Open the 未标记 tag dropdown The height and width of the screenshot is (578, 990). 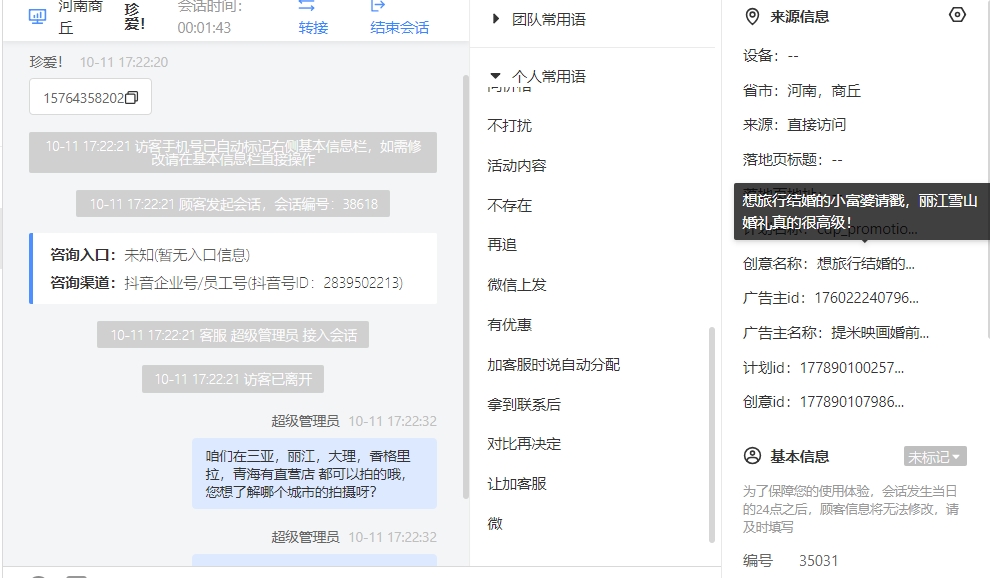click(x=934, y=456)
